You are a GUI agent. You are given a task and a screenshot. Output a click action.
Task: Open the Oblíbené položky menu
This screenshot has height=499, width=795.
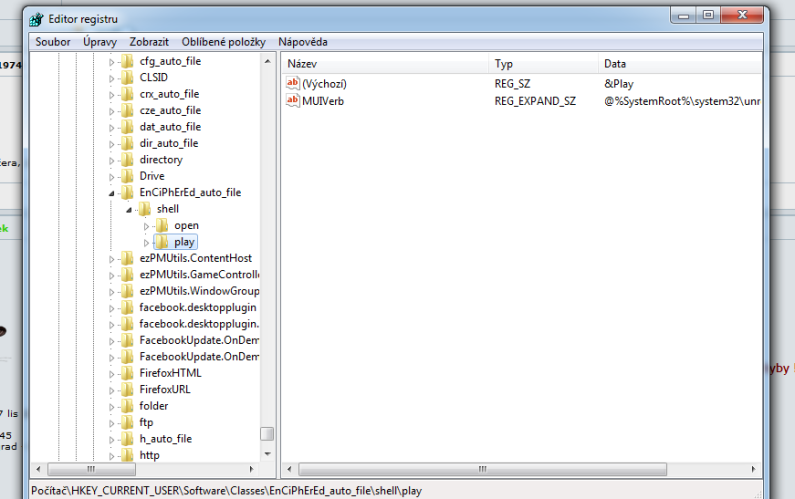pyautogui.click(x=223, y=42)
